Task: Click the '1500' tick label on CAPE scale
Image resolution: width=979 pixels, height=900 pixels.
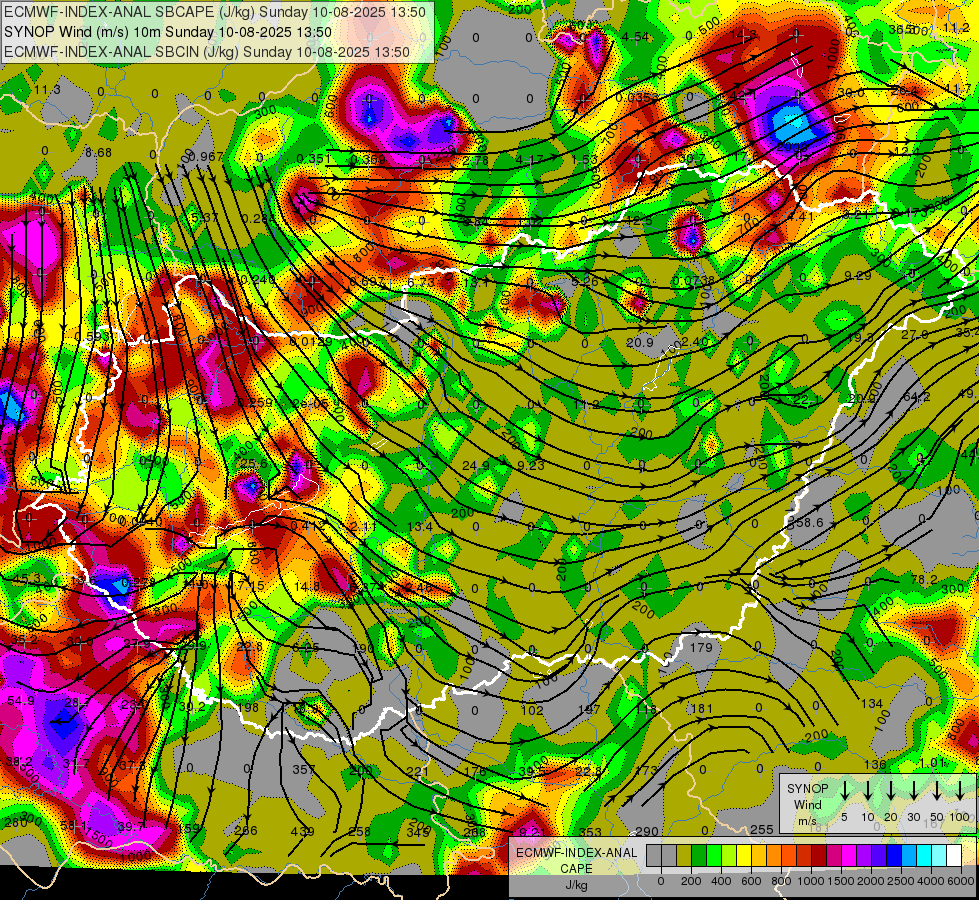Action: click(841, 881)
